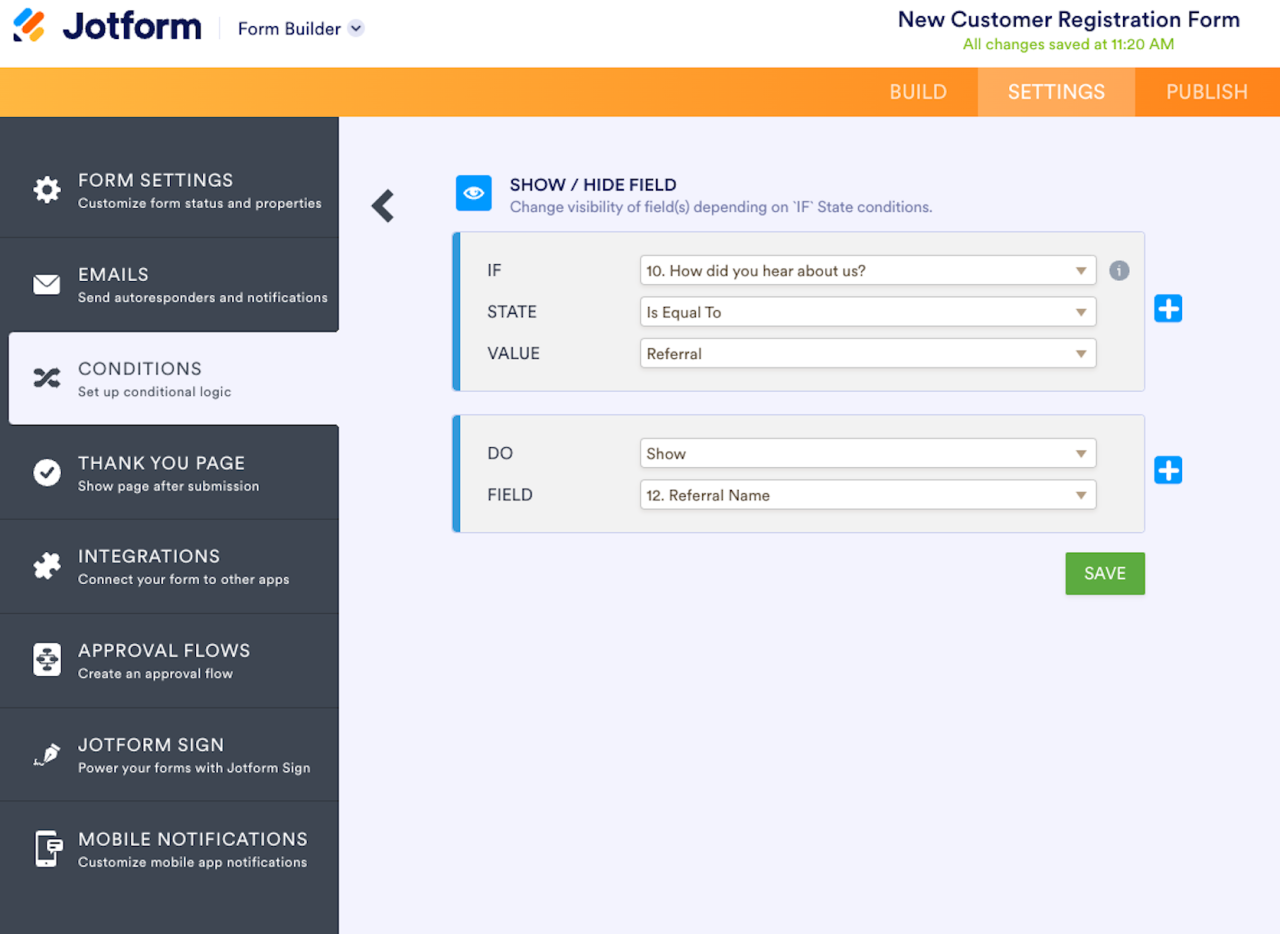Click the 'Form Builder' text label

pyautogui.click(x=289, y=29)
